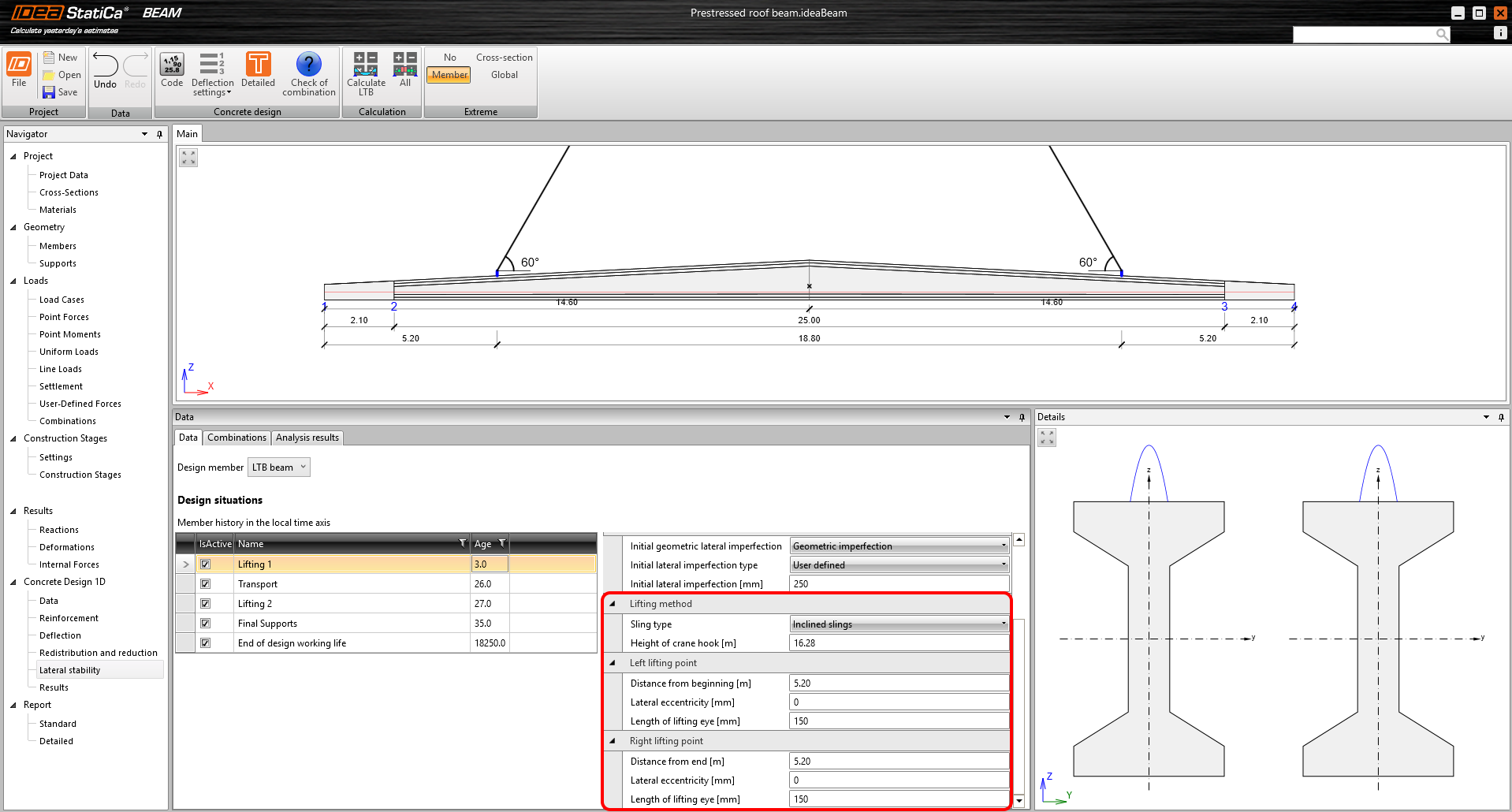Collapse the Lifting method section
Screen dimensions: 1512x812
click(614, 603)
